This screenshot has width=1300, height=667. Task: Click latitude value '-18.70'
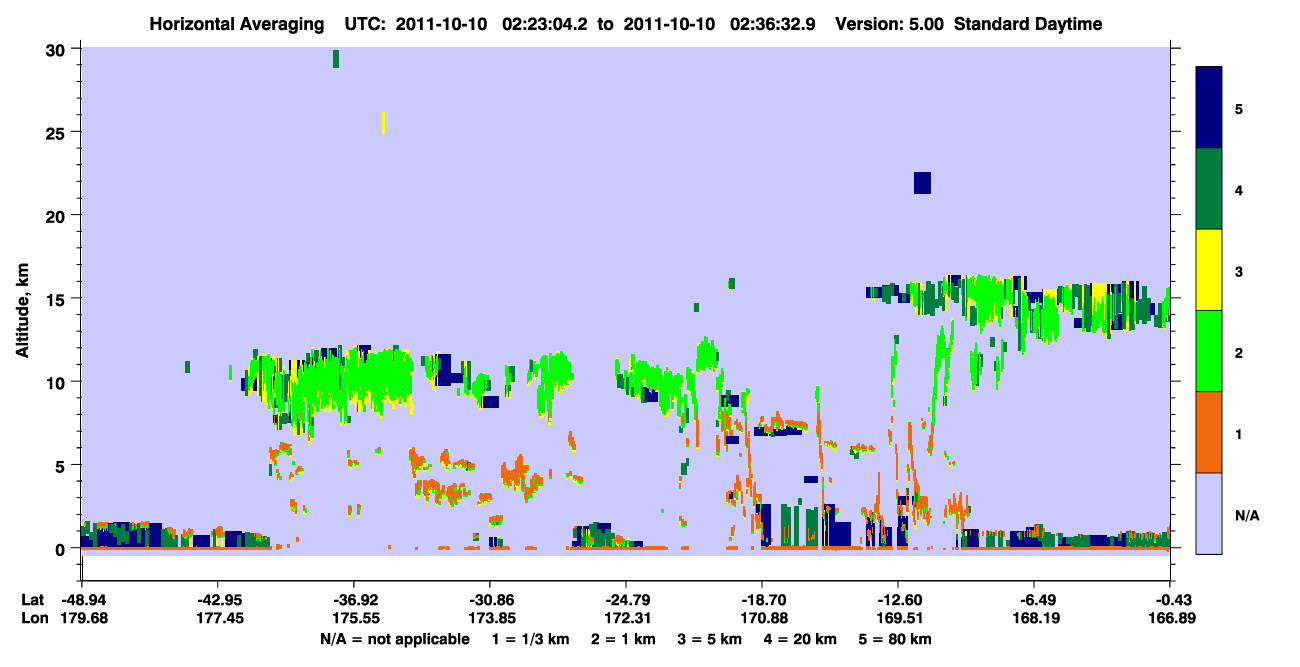(x=762, y=600)
